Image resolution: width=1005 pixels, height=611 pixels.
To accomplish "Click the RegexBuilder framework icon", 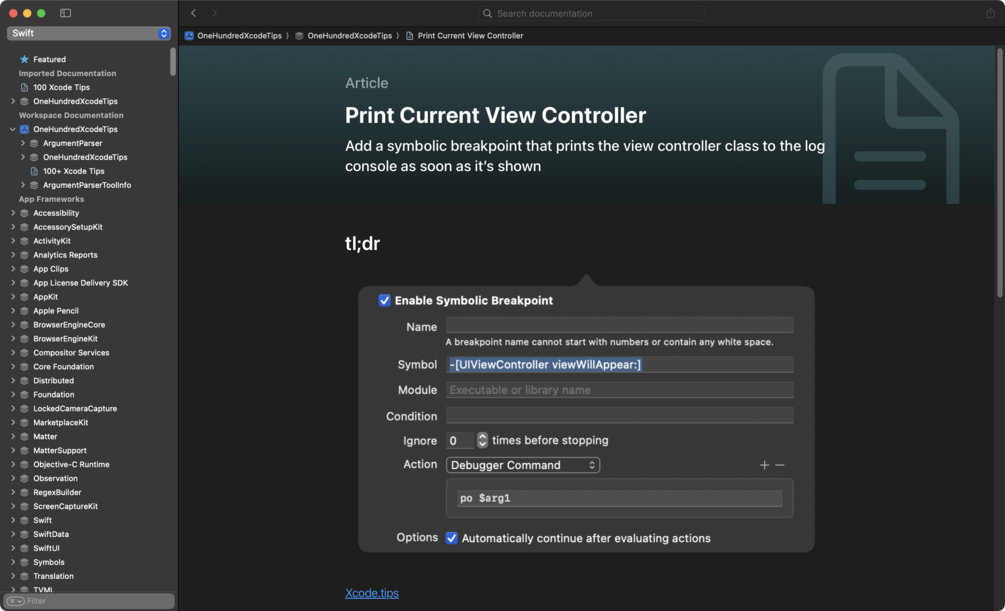I will click(x=24, y=492).
